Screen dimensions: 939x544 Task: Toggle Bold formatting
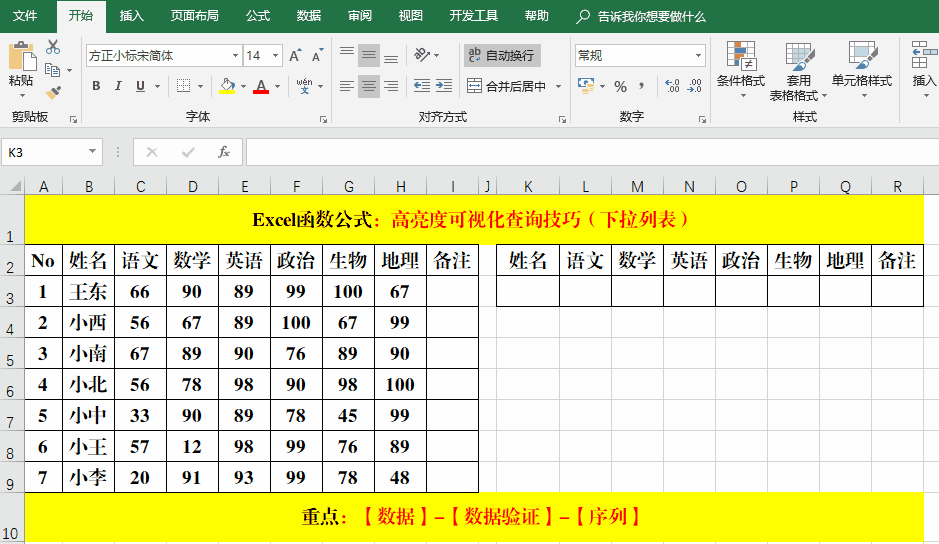click(97, 86)
